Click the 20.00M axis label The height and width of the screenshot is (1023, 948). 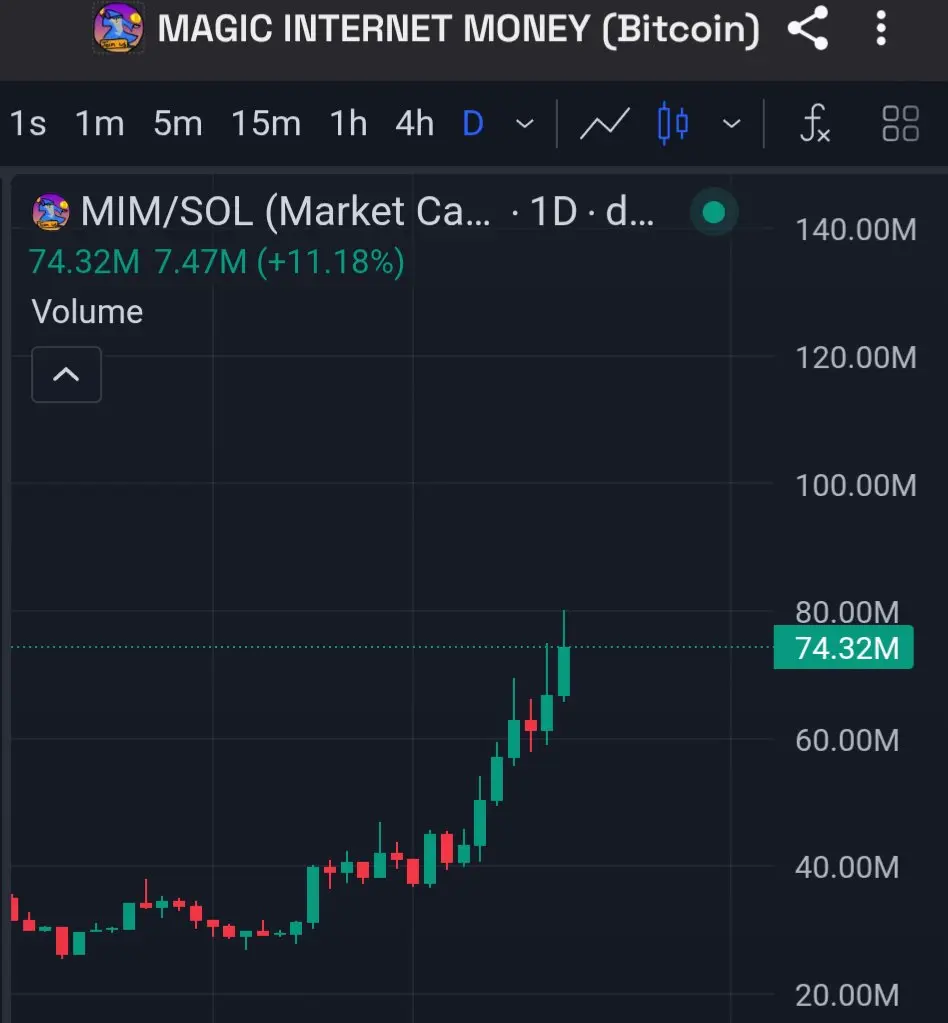(x=847, y=995)
